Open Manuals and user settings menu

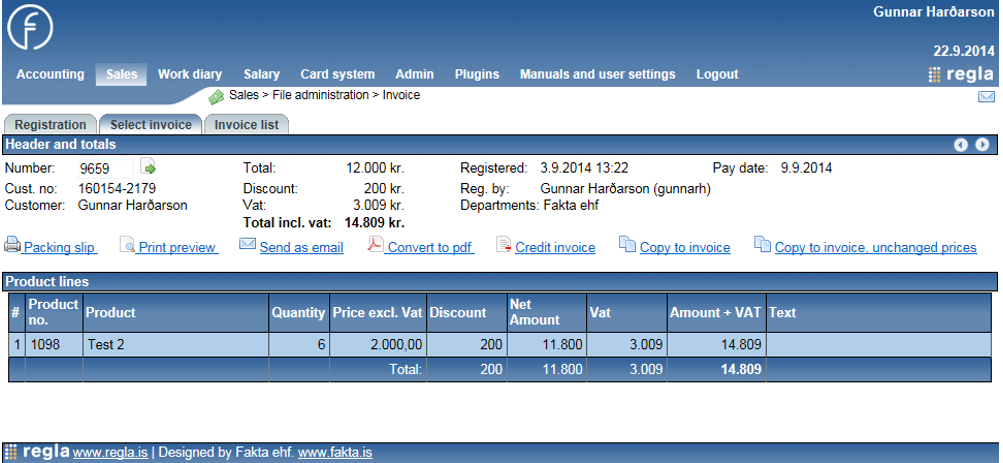(x=597, y=74)
